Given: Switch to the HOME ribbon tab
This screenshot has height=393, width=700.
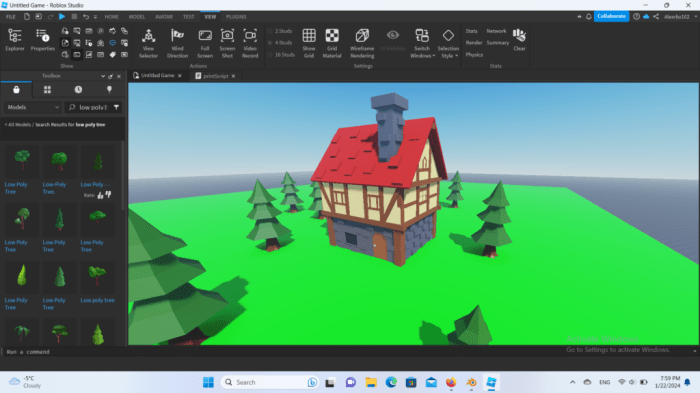Looking at the screenshot, I should (112, 17).
